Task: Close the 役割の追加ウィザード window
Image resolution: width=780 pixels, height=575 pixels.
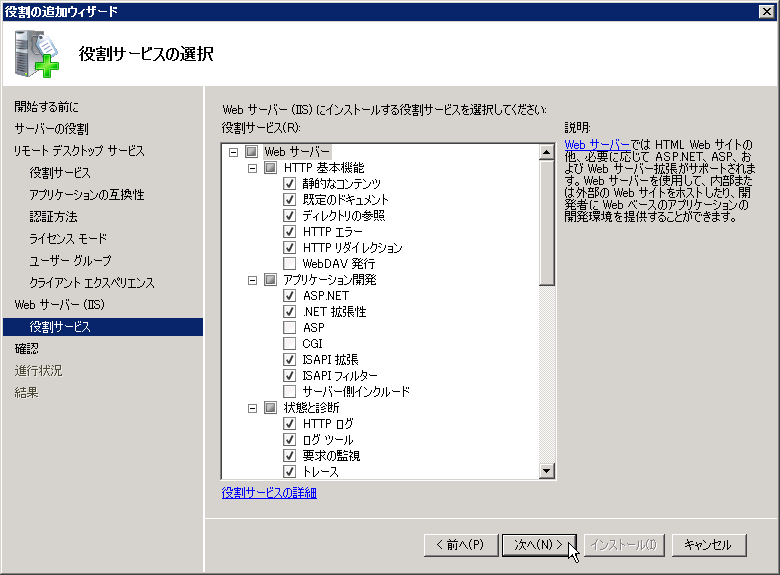Action: click(x=767, y=10)
